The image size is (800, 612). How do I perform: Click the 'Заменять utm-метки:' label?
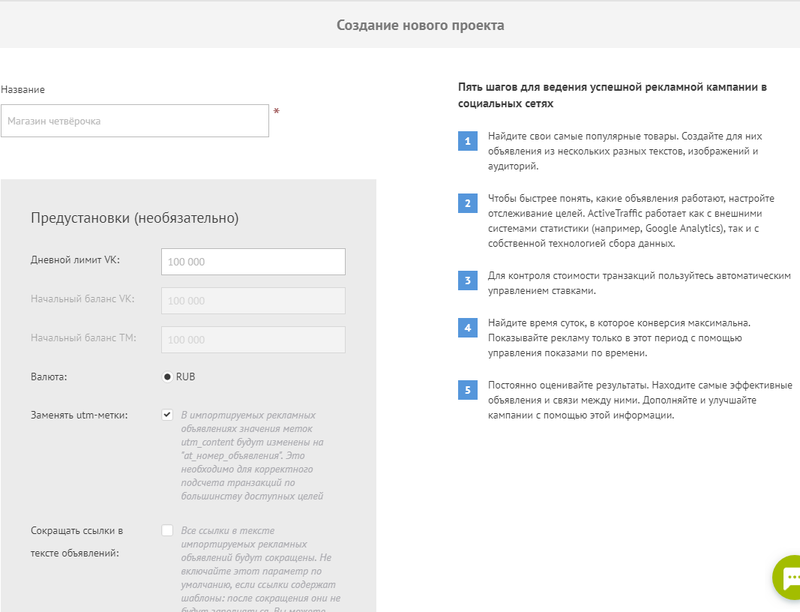(x=79, y=415)
